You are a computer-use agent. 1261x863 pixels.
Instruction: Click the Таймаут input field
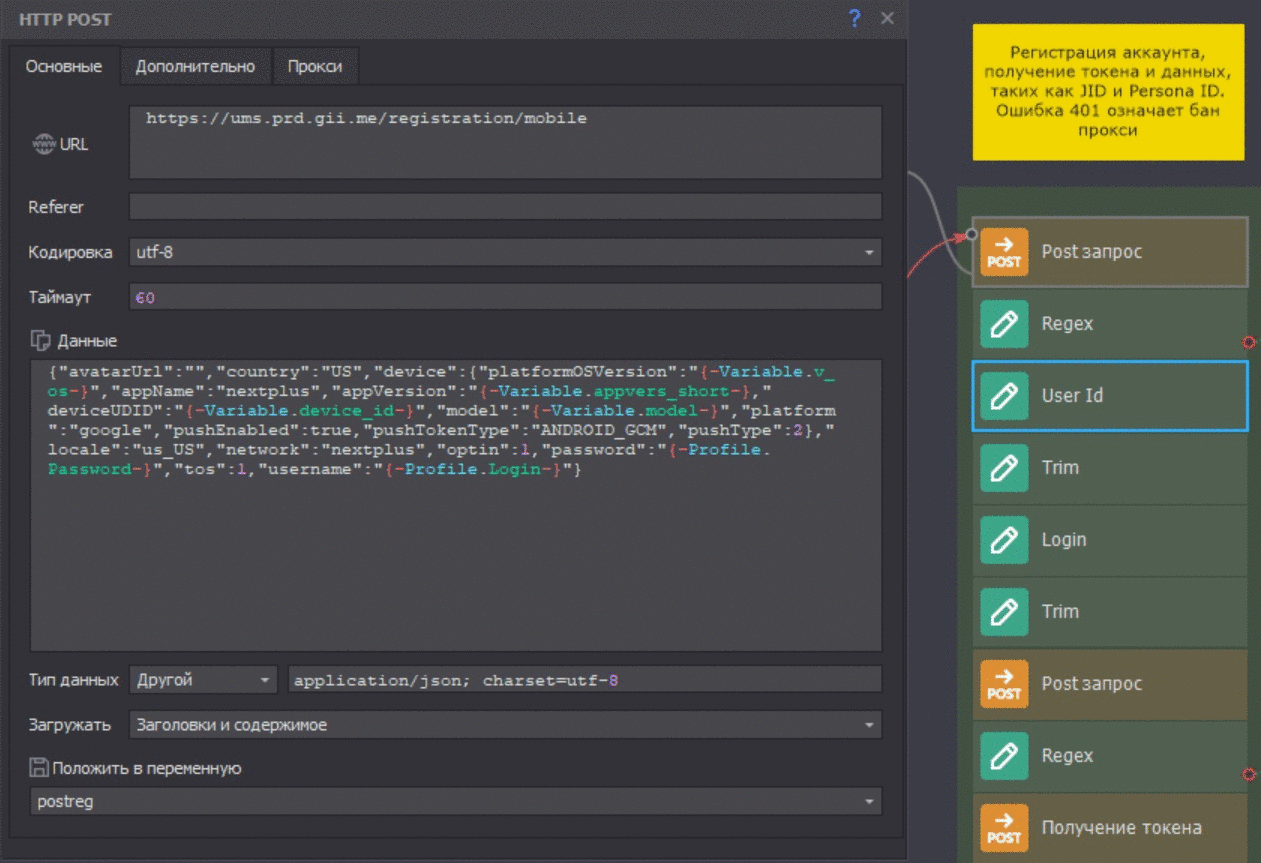pos(505,297)
